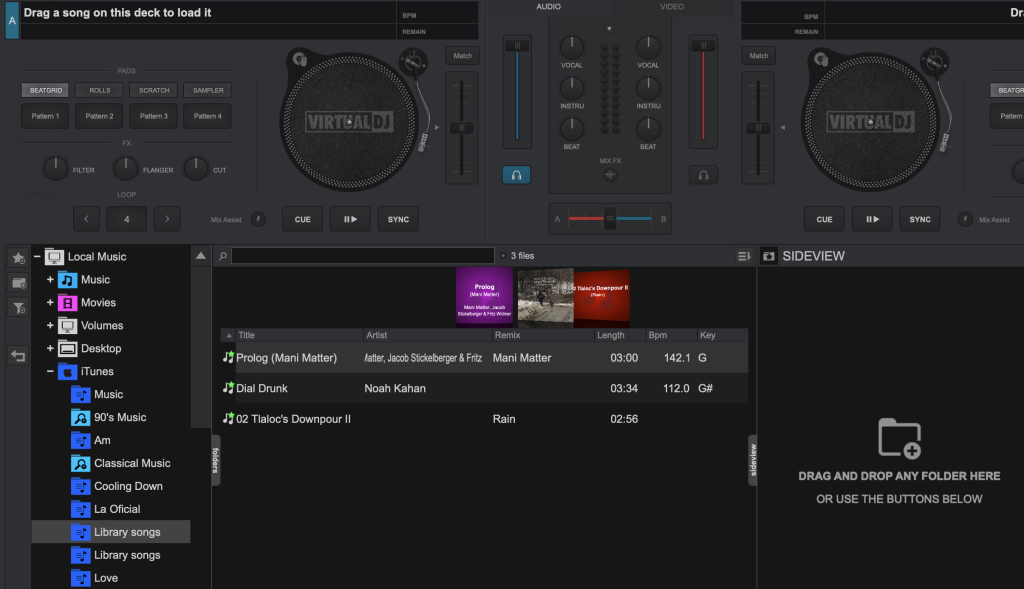Click the Sideview camera icon
Viewport: 1024px width, 589px height.
769,256
